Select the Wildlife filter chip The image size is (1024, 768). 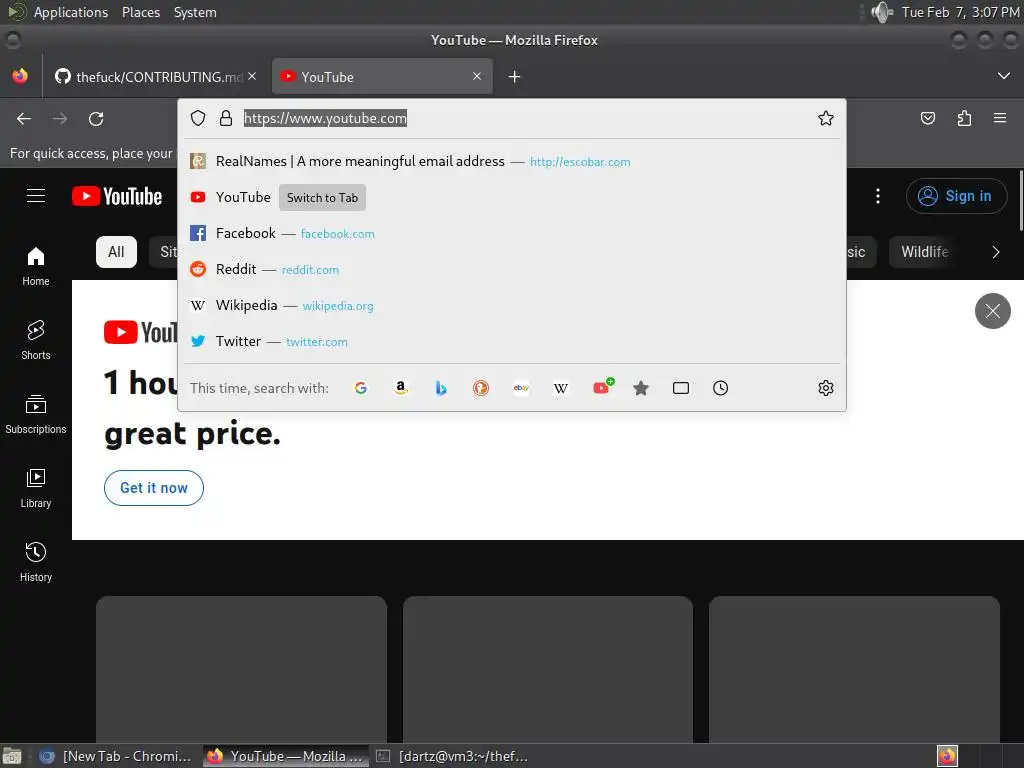(x=925, y=252)
